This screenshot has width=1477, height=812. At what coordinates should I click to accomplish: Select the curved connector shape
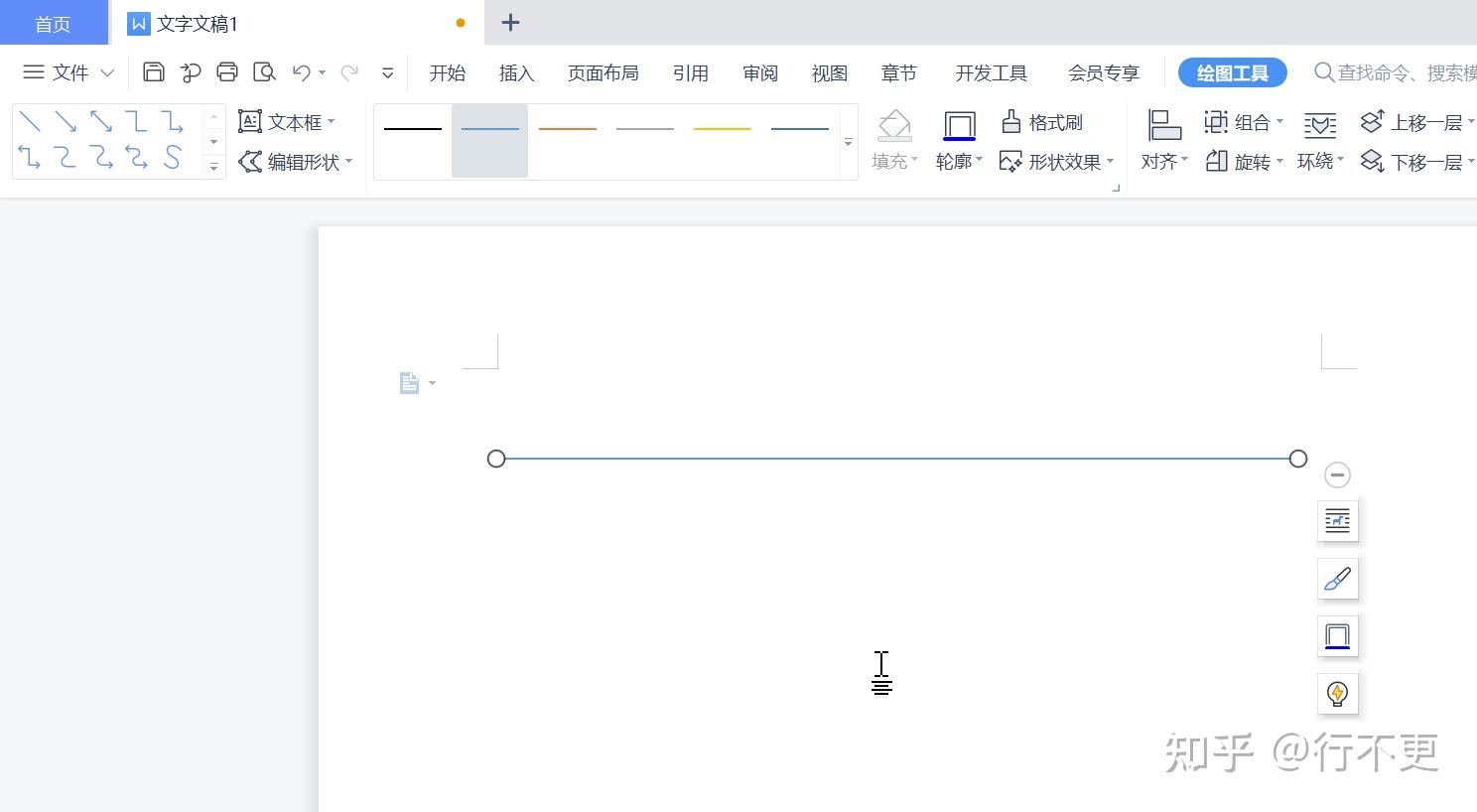(66, 157)
